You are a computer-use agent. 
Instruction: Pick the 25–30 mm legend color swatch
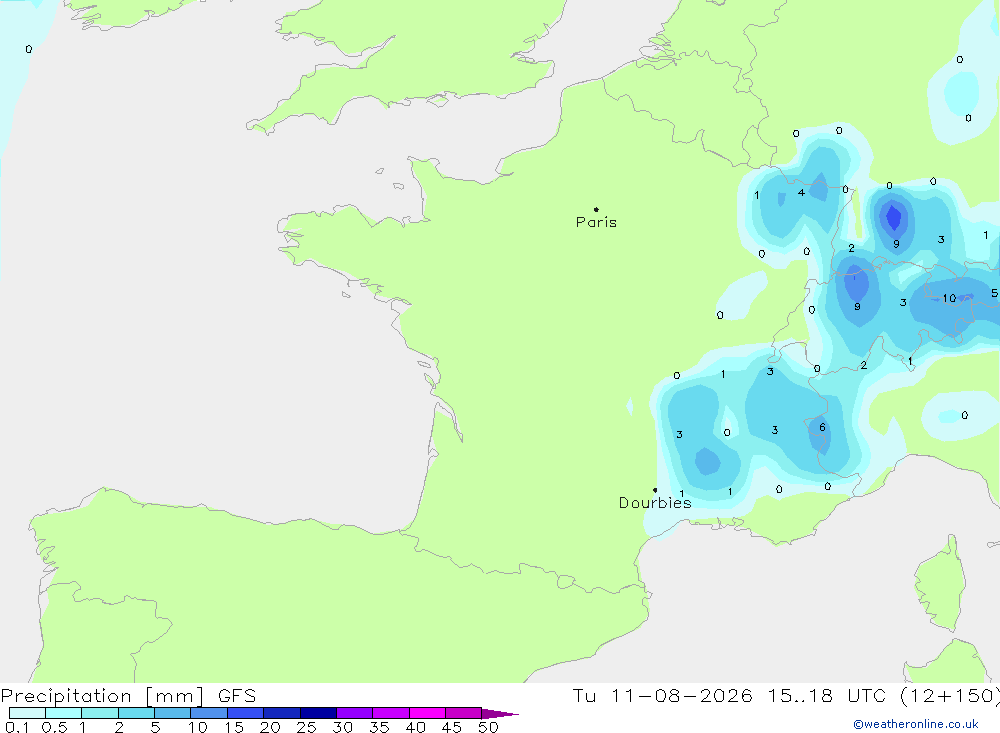tap(318, 713)
